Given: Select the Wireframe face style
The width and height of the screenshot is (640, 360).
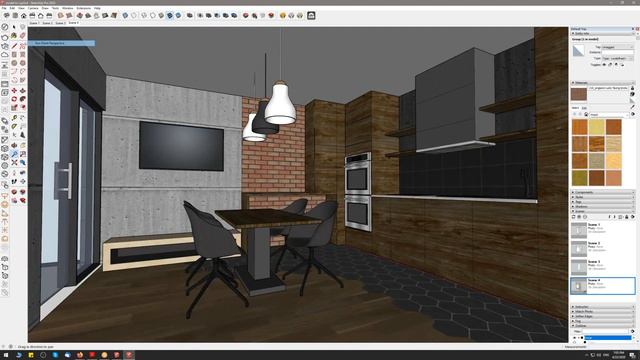Looking at the screenshot, I should point(144,16).
